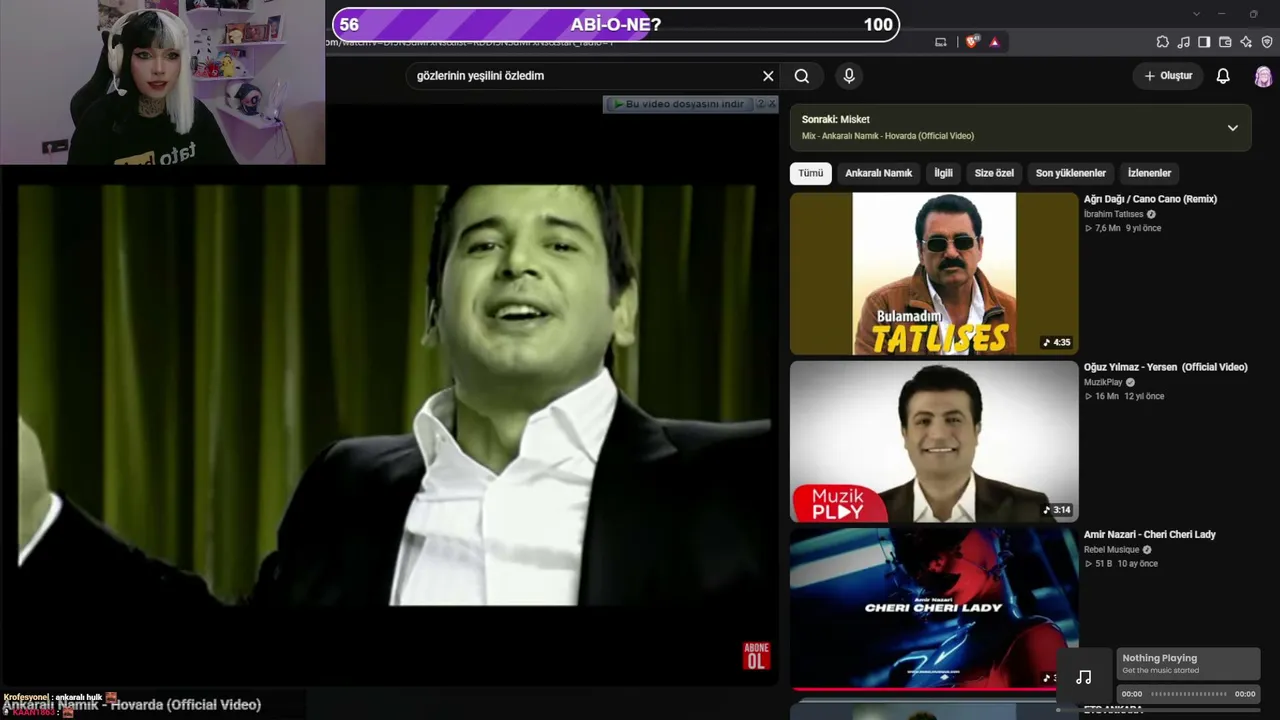Click the Nothing Playing widget progress bar
Viewport: 1280px width, 720px height.
1188,694
